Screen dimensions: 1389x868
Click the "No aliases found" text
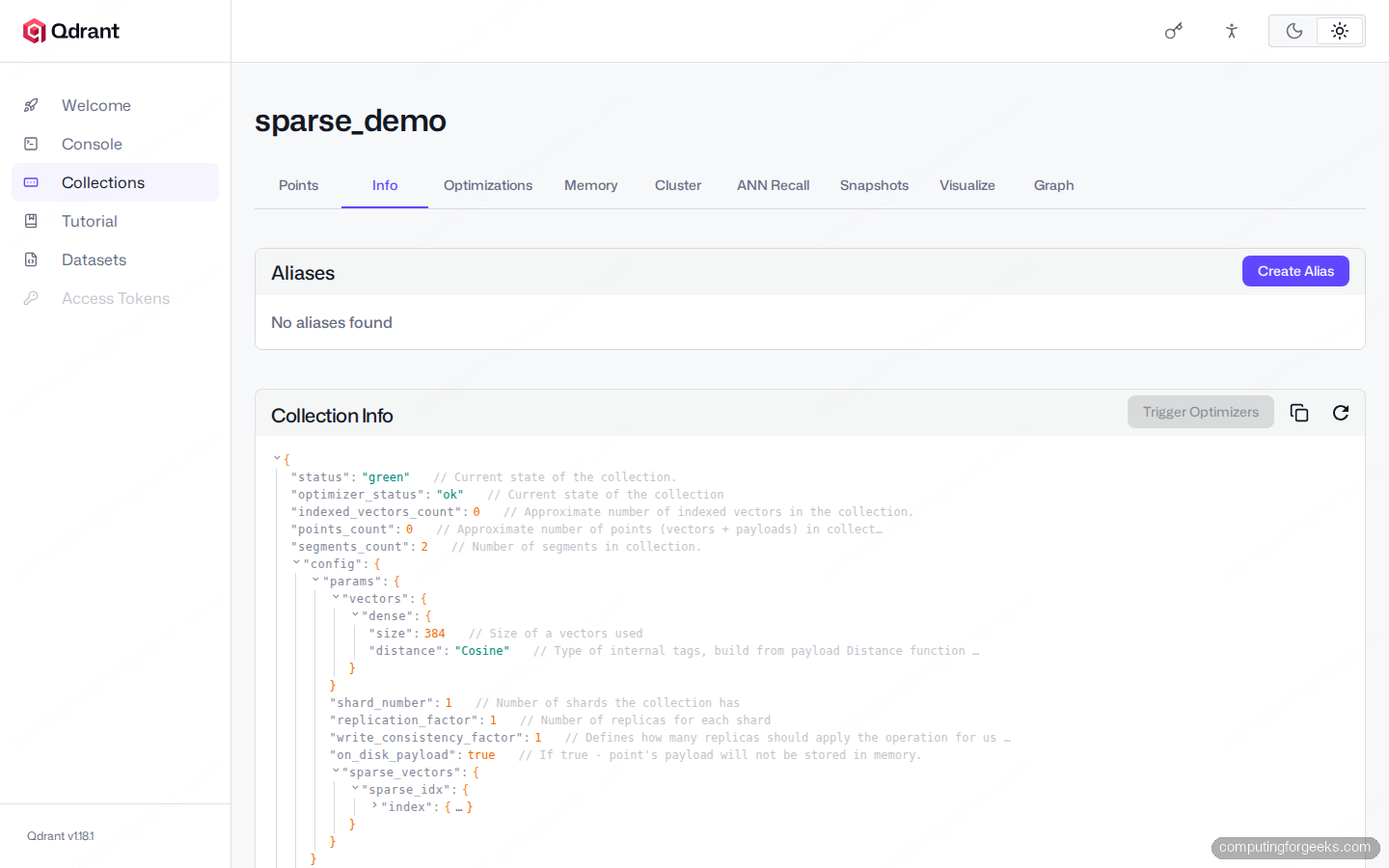click(x=332, y=322)
